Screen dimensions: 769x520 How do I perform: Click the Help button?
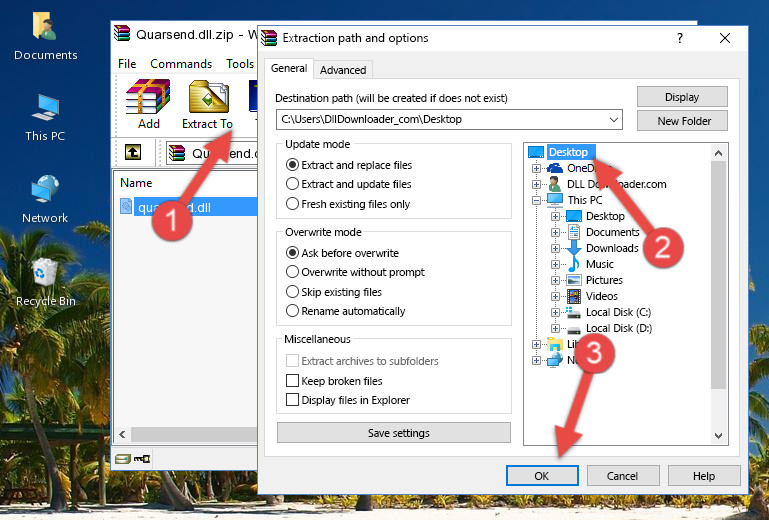pyautogui.click(x=704, y=476)
